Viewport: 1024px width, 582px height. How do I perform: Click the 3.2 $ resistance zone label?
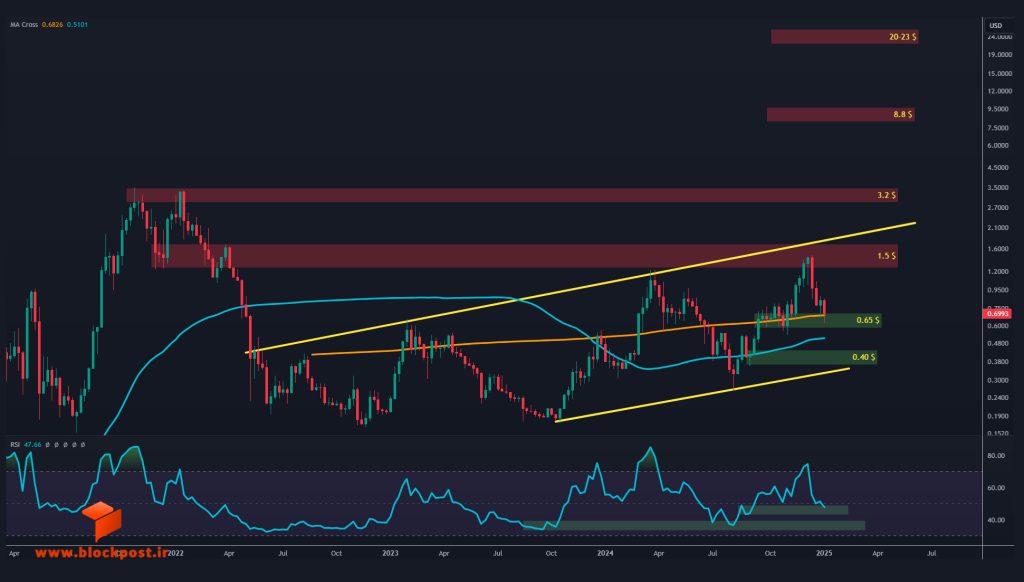coord(886,195)
